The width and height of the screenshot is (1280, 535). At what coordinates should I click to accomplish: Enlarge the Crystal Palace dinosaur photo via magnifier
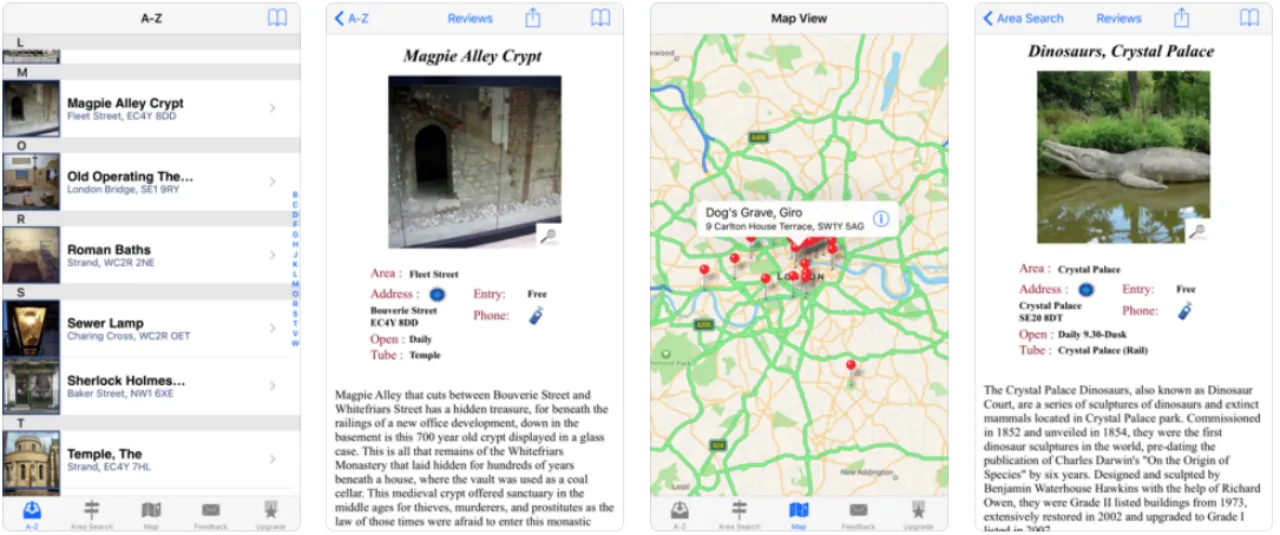[x=1196, y=231]
